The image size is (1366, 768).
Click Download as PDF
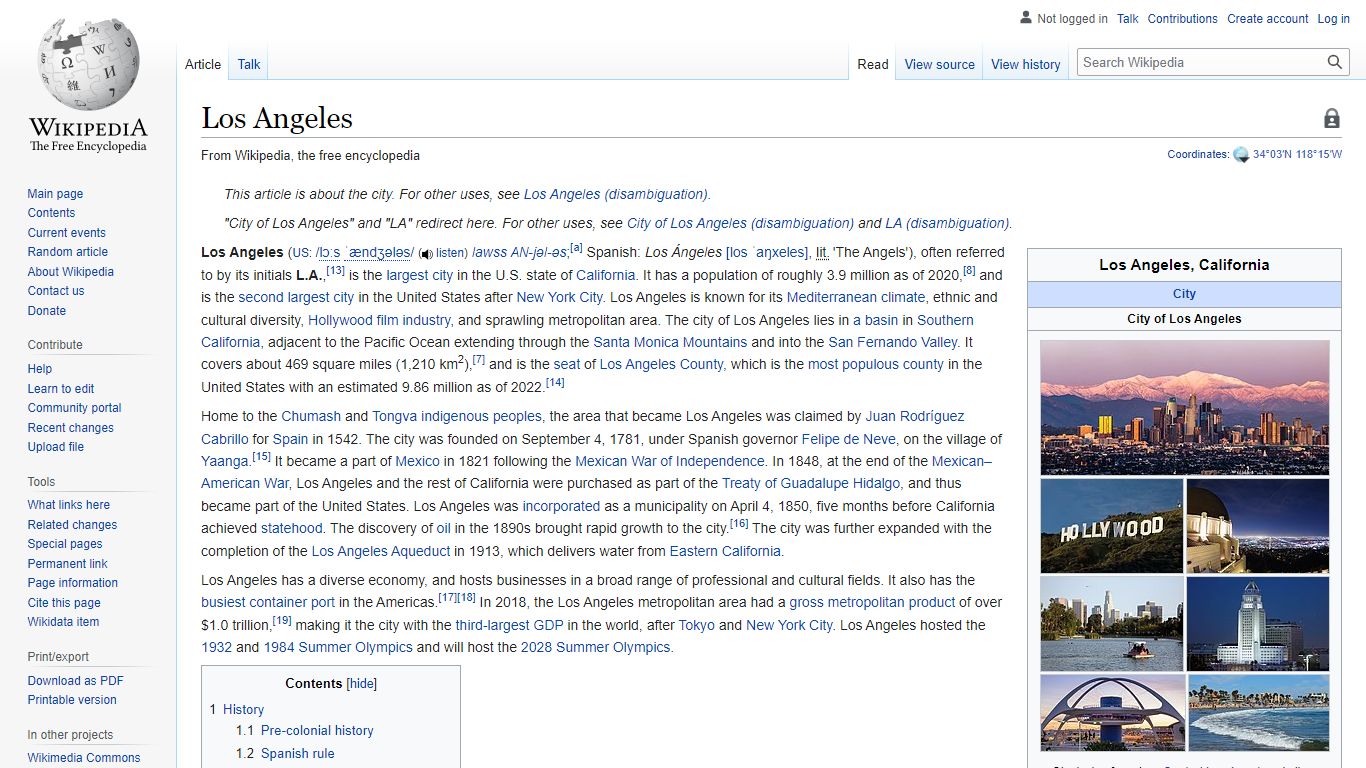click(x=75, y=681)
